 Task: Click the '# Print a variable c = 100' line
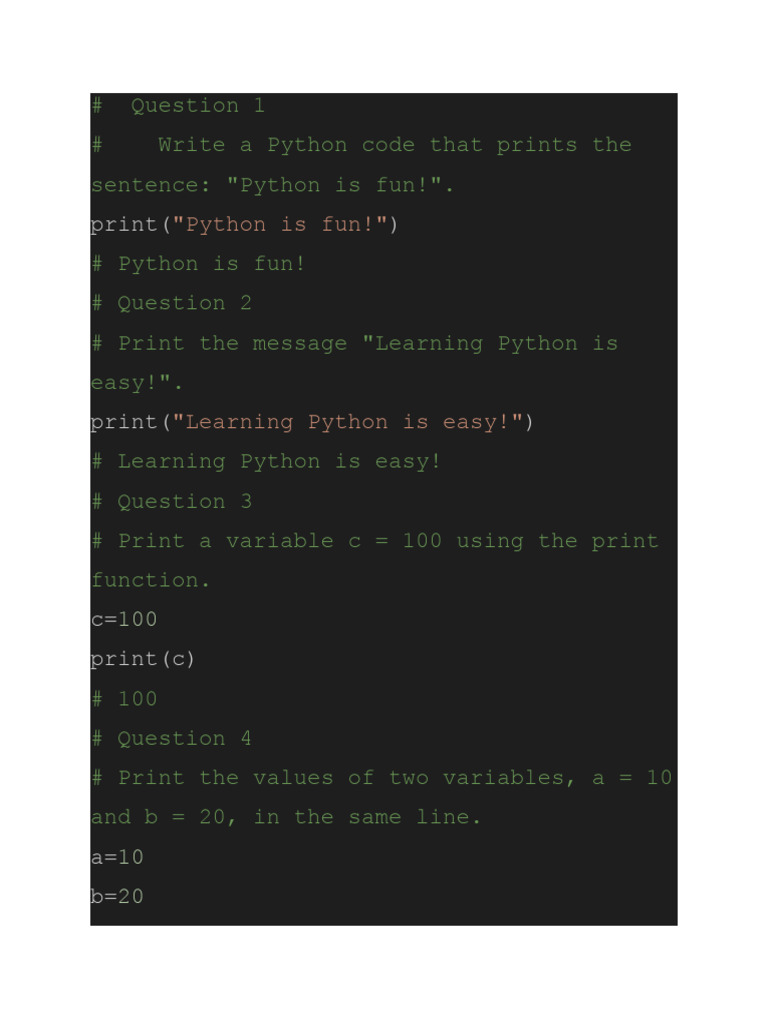pos(374,541)
